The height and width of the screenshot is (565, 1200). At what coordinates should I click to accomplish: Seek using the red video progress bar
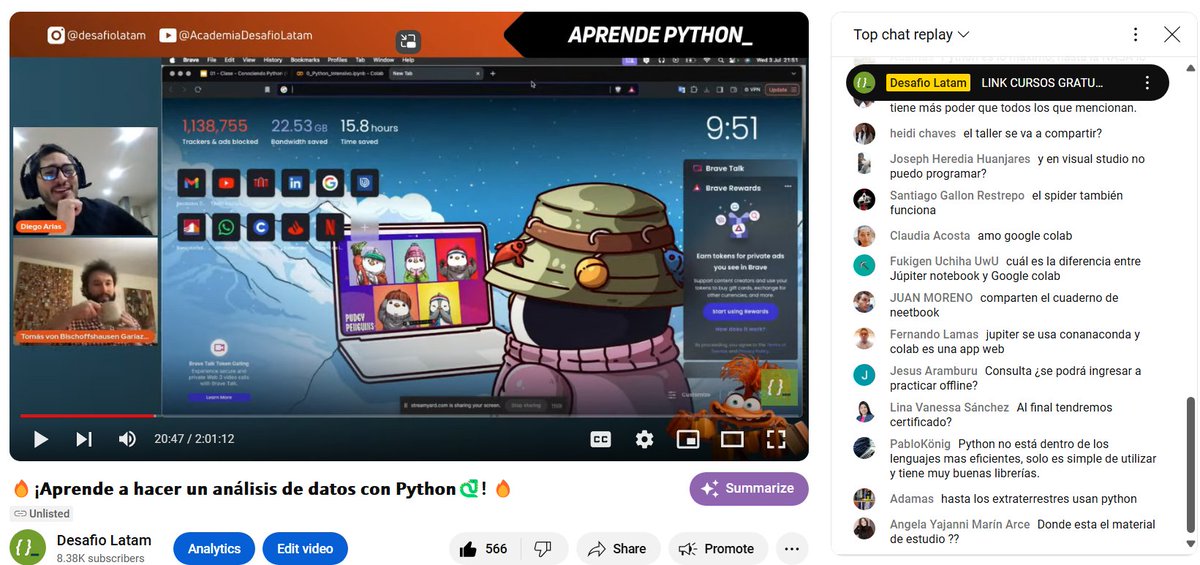click(x=408, y=416)
